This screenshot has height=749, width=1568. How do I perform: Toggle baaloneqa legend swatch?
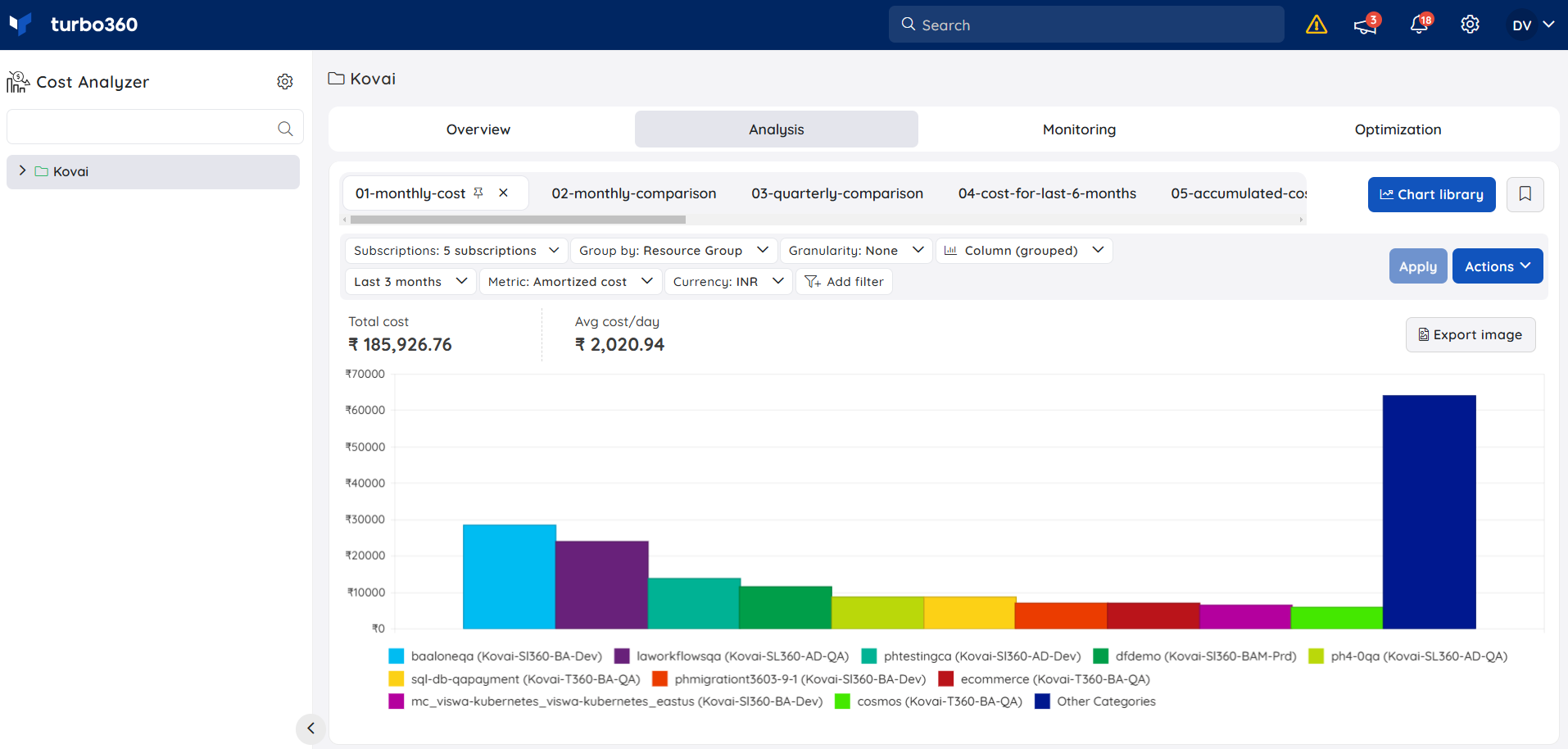click(397, 656)
